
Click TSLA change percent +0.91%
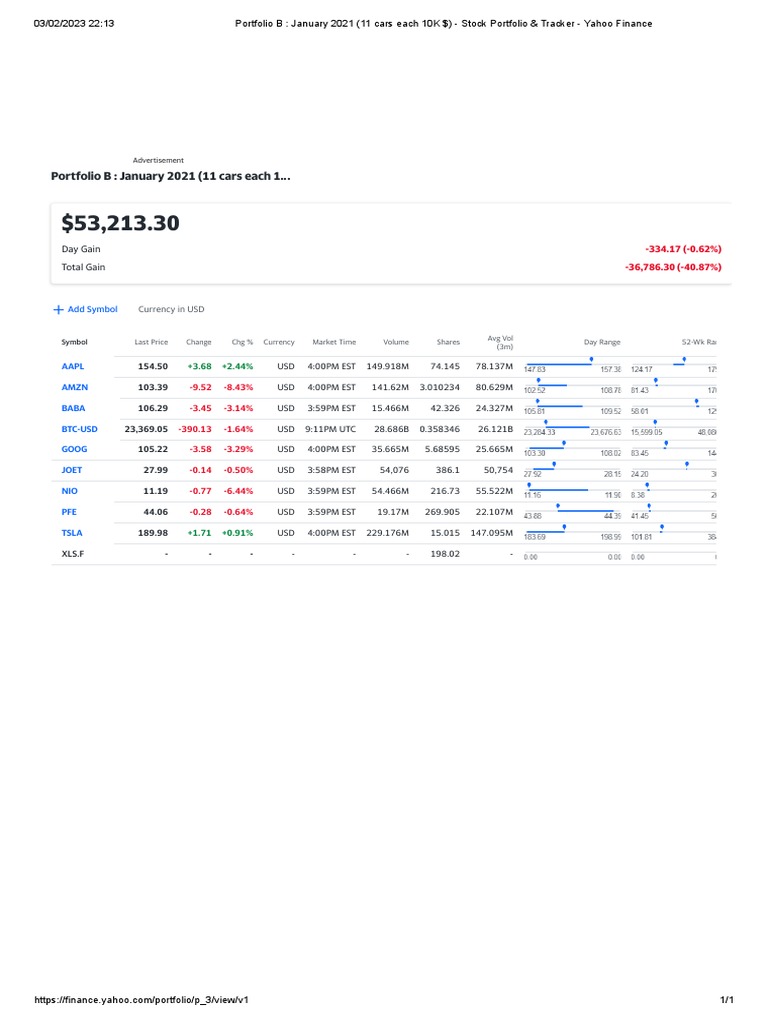tap(238, 533)
